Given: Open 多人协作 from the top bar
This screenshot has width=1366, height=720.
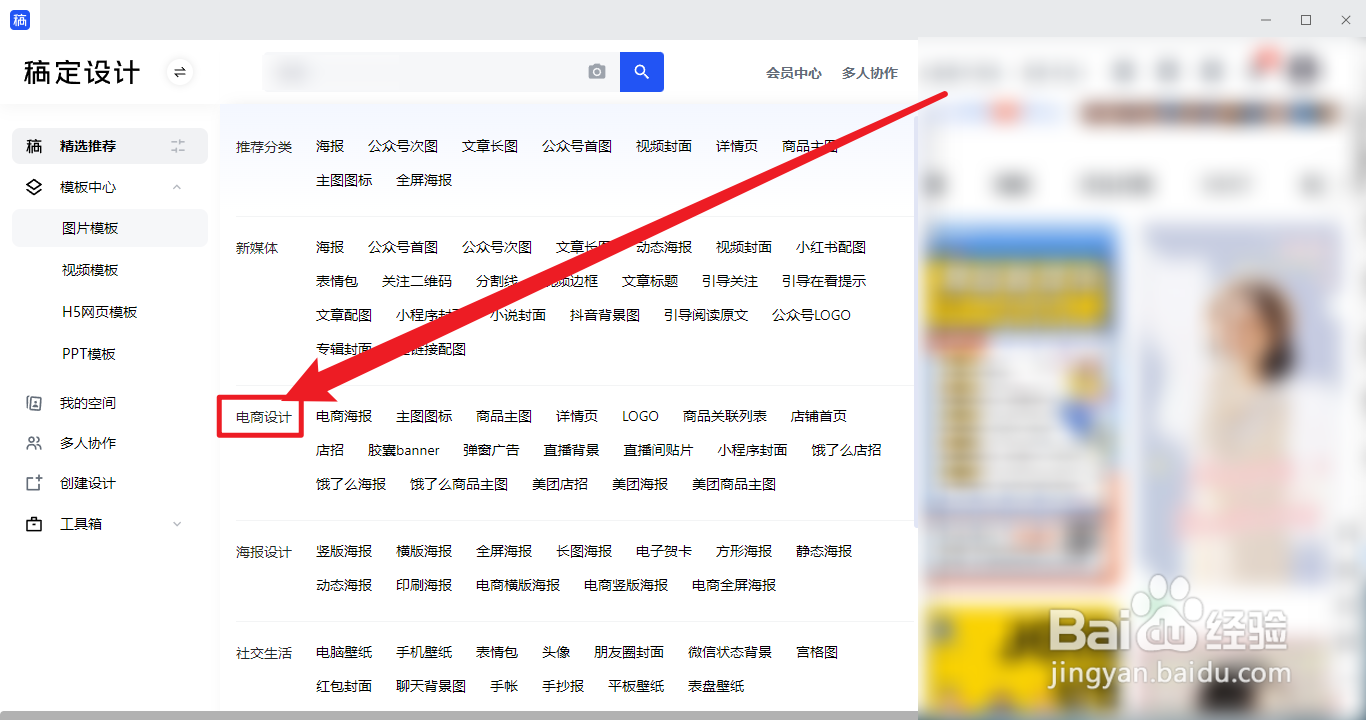Looking at the screenshot, I should pyautogui.click(x=869, y=72).
